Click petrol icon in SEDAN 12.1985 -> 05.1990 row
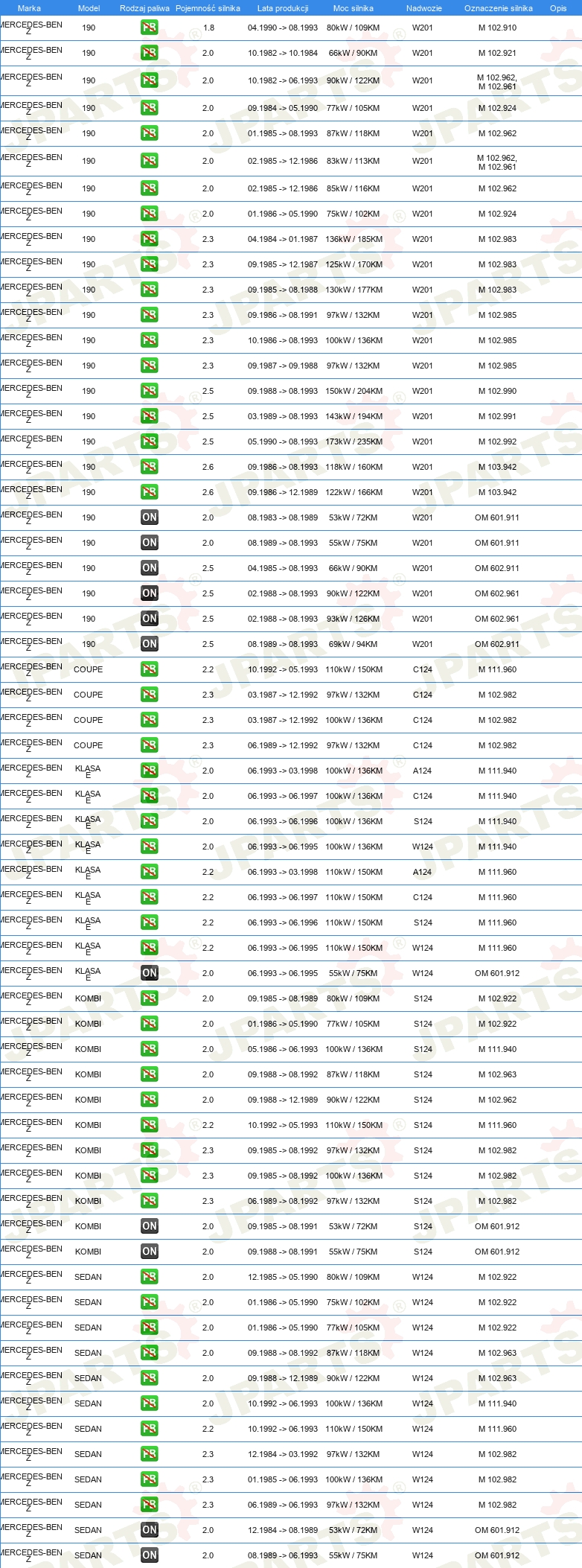 click(150, 1277)
